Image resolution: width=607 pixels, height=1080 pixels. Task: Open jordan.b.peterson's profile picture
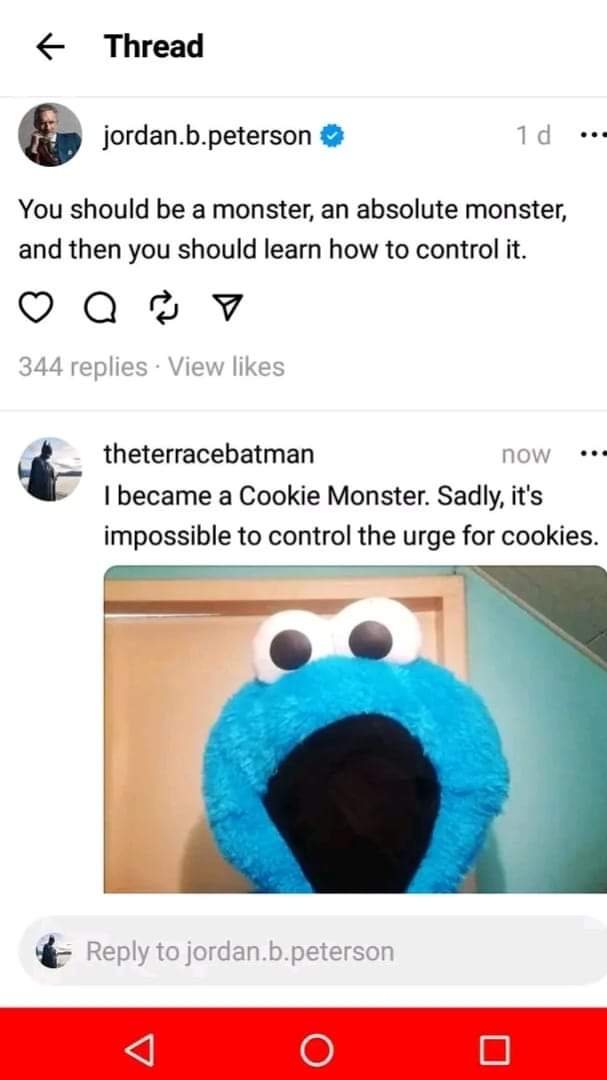pos(50,135)
